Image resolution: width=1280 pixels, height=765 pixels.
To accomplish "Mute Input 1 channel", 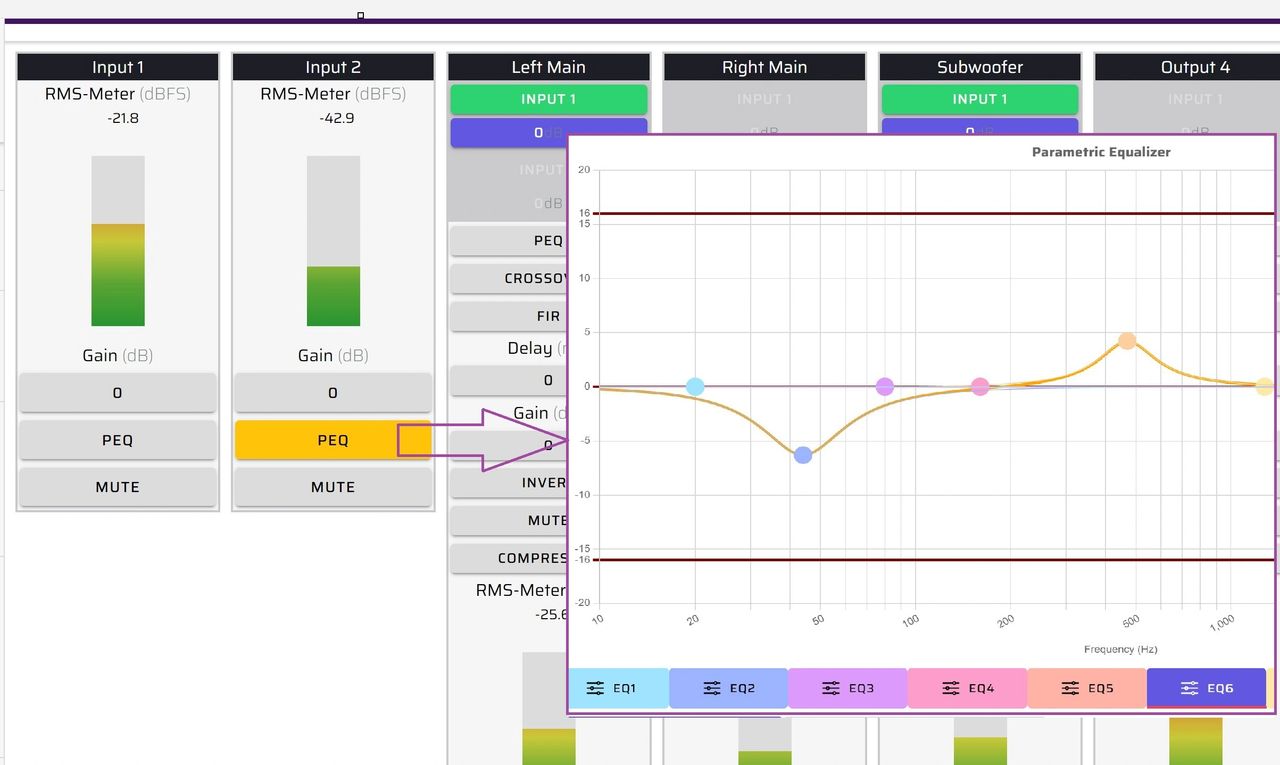I will [117, 487].
